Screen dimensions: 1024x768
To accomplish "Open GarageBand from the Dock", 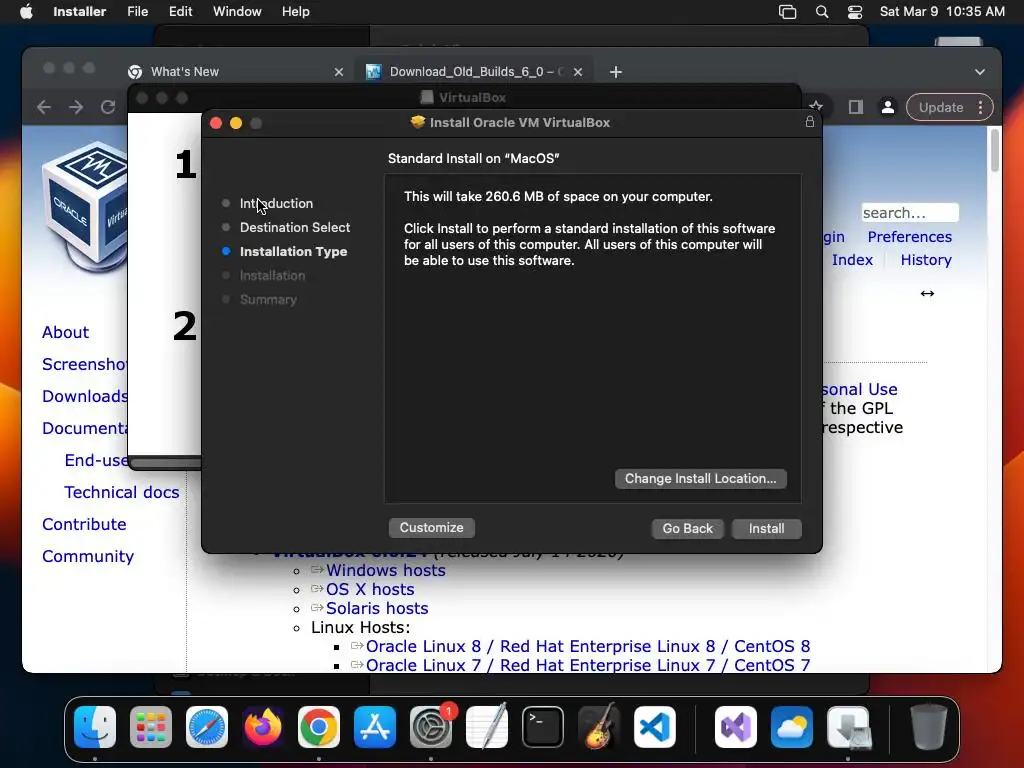I will (599, 727).
